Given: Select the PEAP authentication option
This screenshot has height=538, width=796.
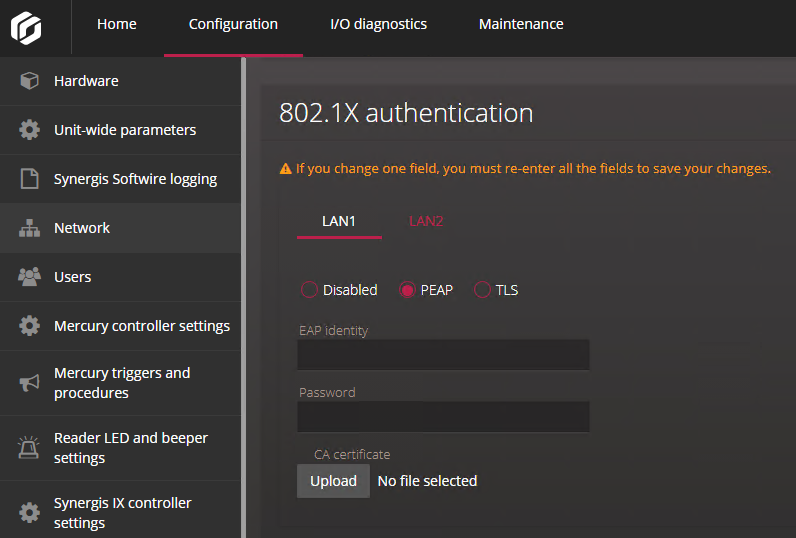Looking at the screenshot, I should [407, 290].
